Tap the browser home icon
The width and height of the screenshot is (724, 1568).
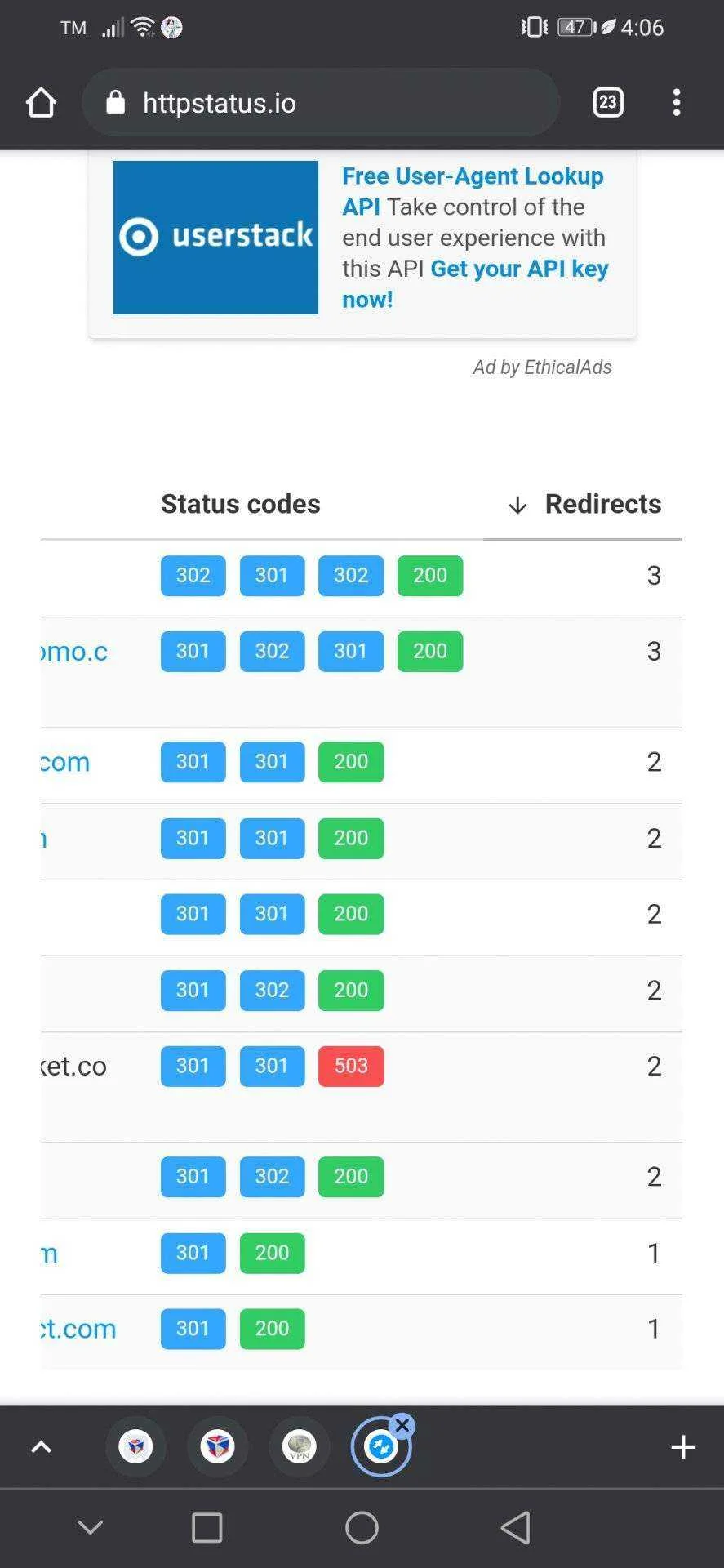pos(41,103)
